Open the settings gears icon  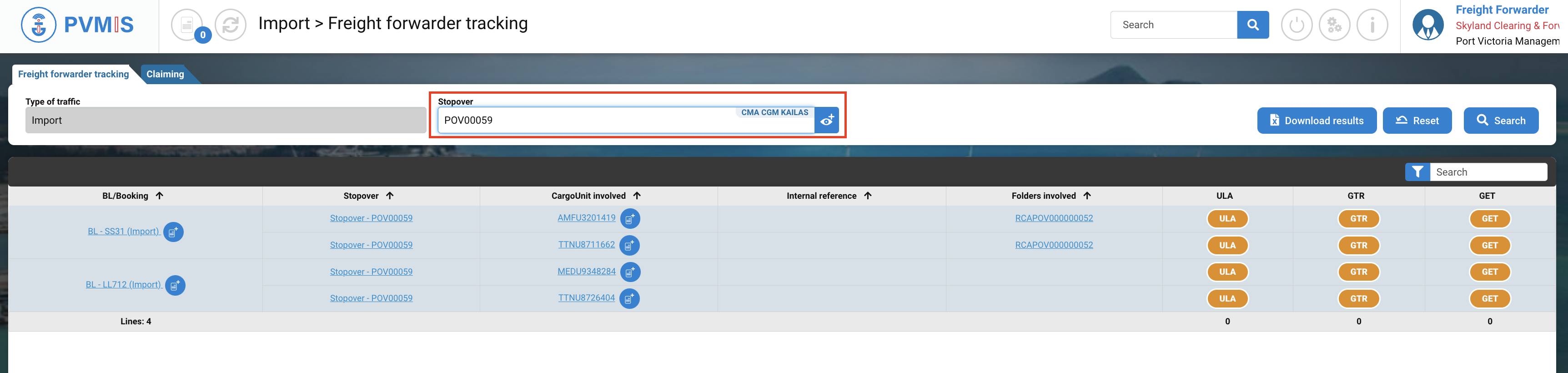coord(1334,25)
